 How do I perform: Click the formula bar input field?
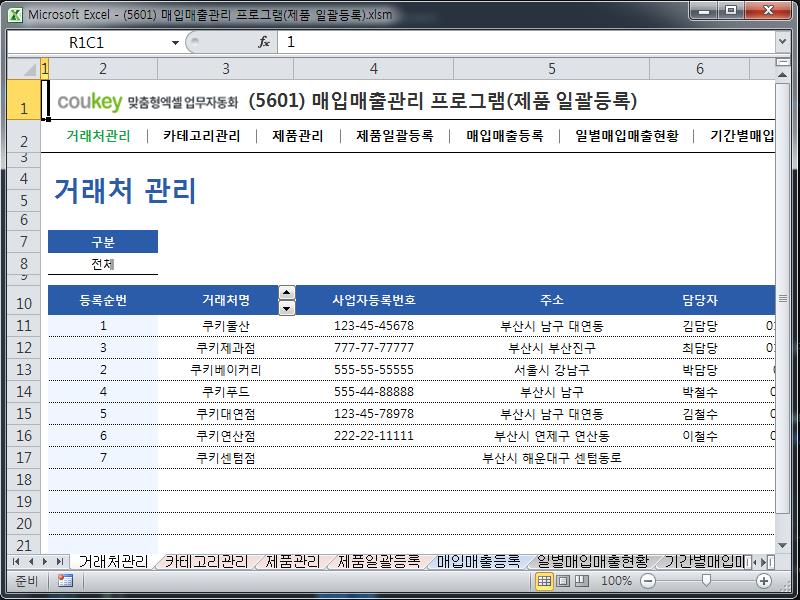click(526, 42)
